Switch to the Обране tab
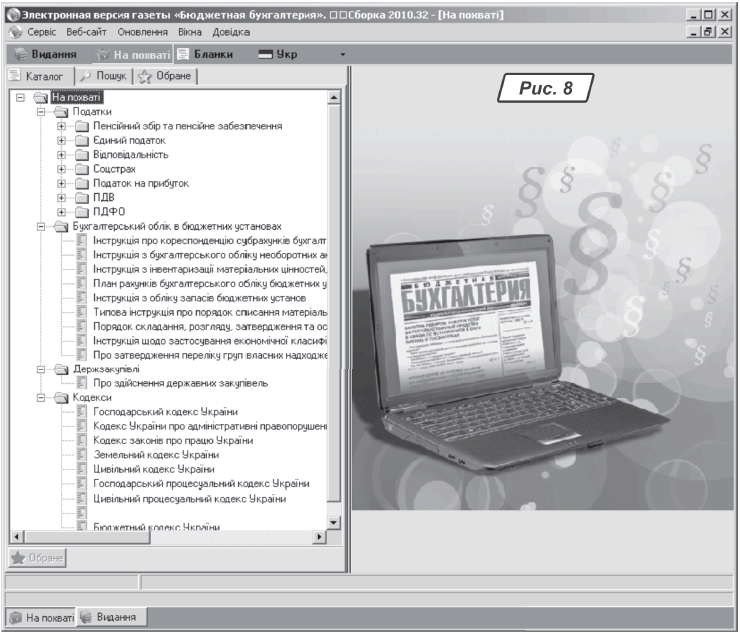740x633 pixels. tap(170, 76)
